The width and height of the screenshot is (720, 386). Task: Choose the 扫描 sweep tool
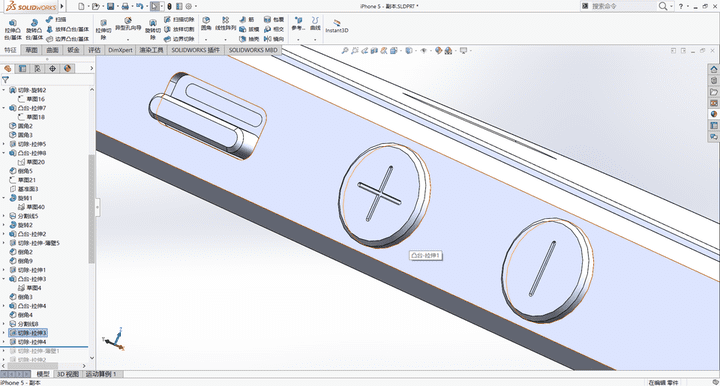pos(56,20)
